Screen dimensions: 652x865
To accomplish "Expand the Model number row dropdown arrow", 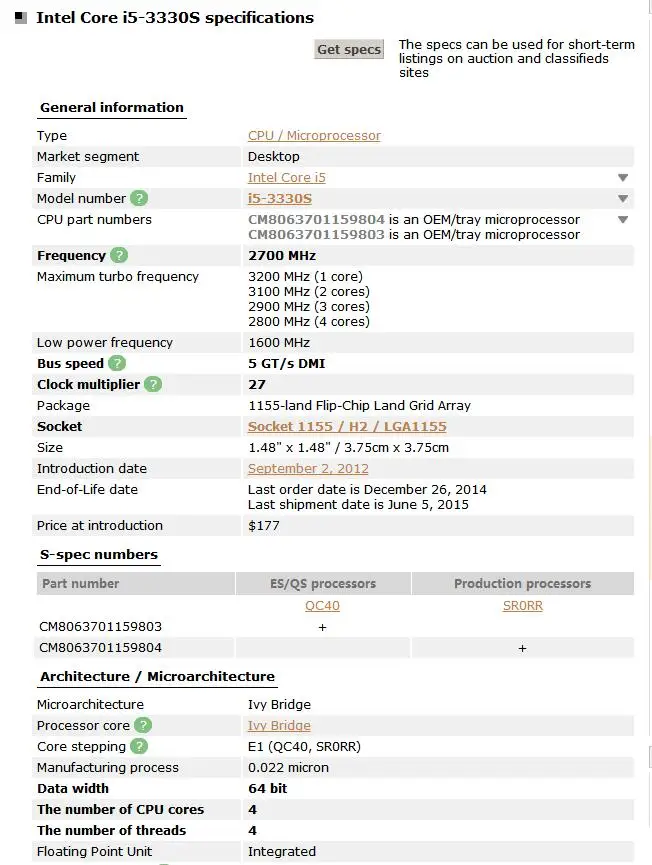I will pos(623,199).
